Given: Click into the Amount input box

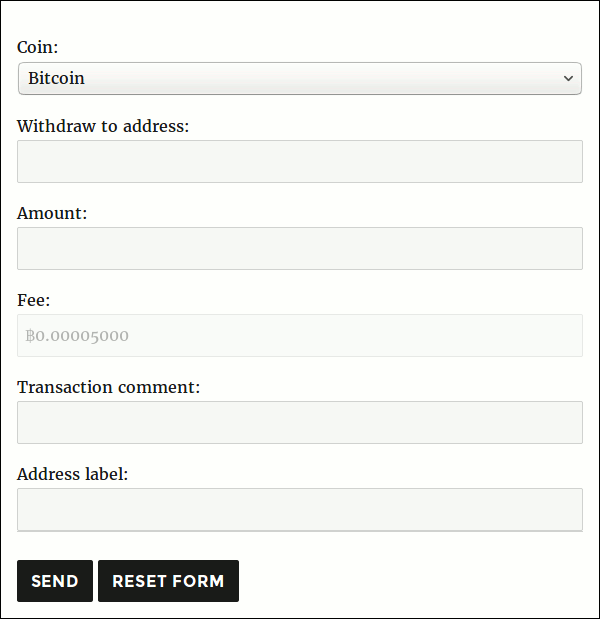Looking at the screenshot, I should [x=299, y=248].
